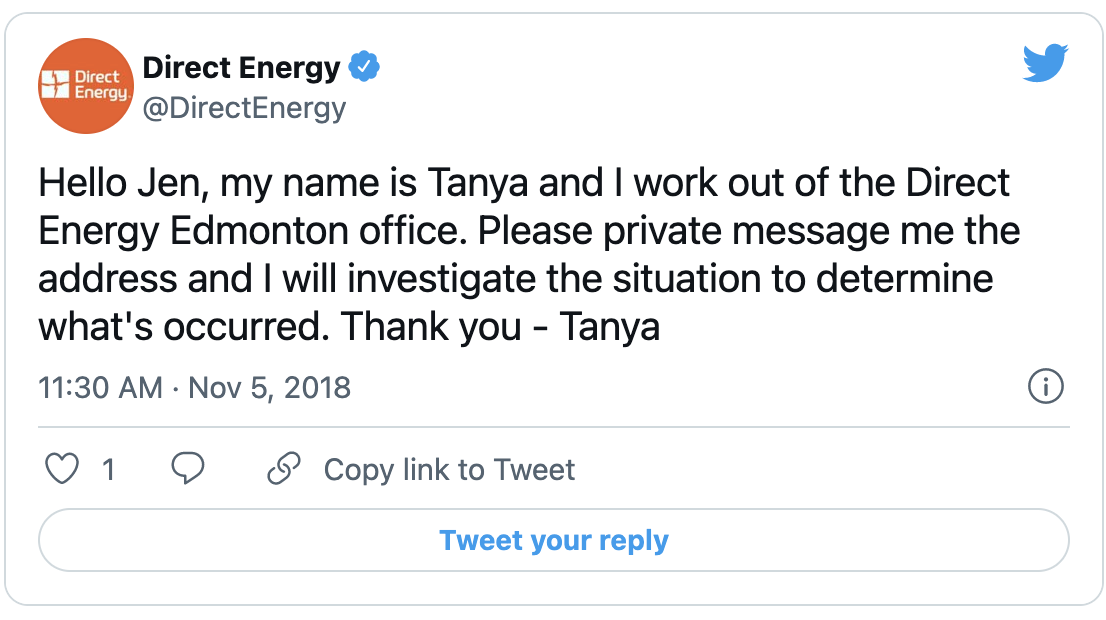The width and height of the screenshot is (1106, 620).
Task: Reply via the speech bubble icon
Action: point(188,468)
